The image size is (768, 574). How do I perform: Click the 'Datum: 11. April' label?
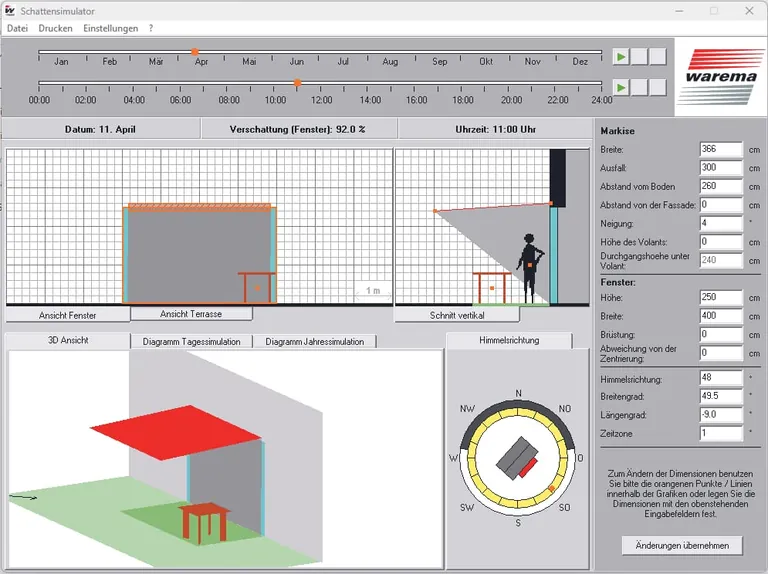tap(100, 130)
